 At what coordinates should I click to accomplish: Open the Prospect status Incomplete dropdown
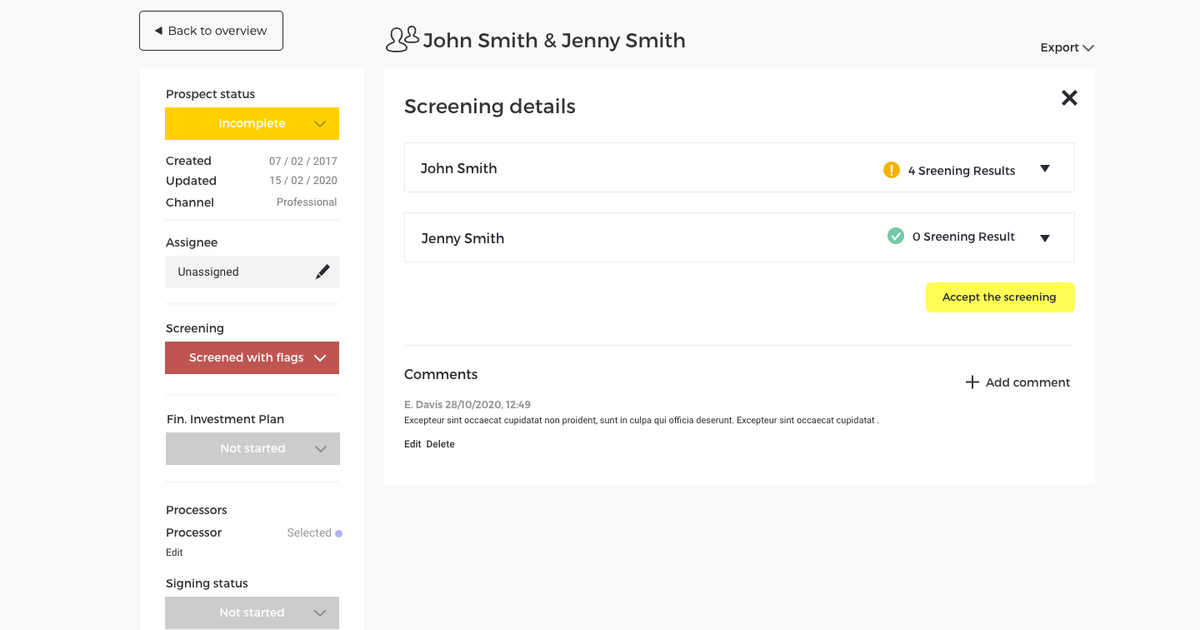click(x=252, y=124)
